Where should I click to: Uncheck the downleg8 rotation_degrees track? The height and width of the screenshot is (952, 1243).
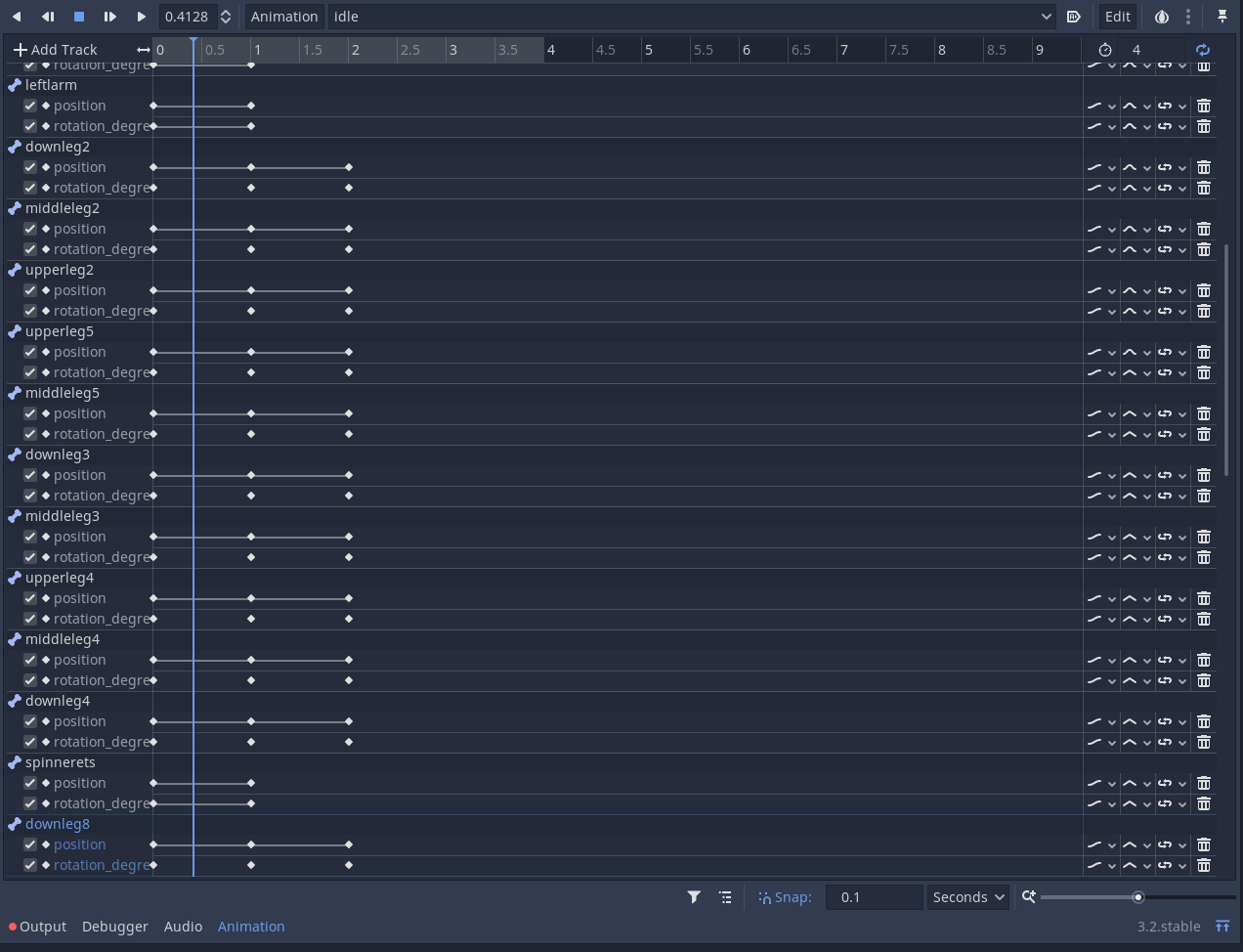coord(29,865)
